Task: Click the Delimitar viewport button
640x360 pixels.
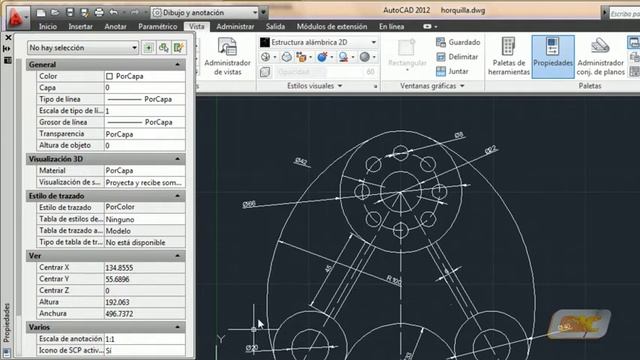Action: pyautogui.click(x=458, y=57)
